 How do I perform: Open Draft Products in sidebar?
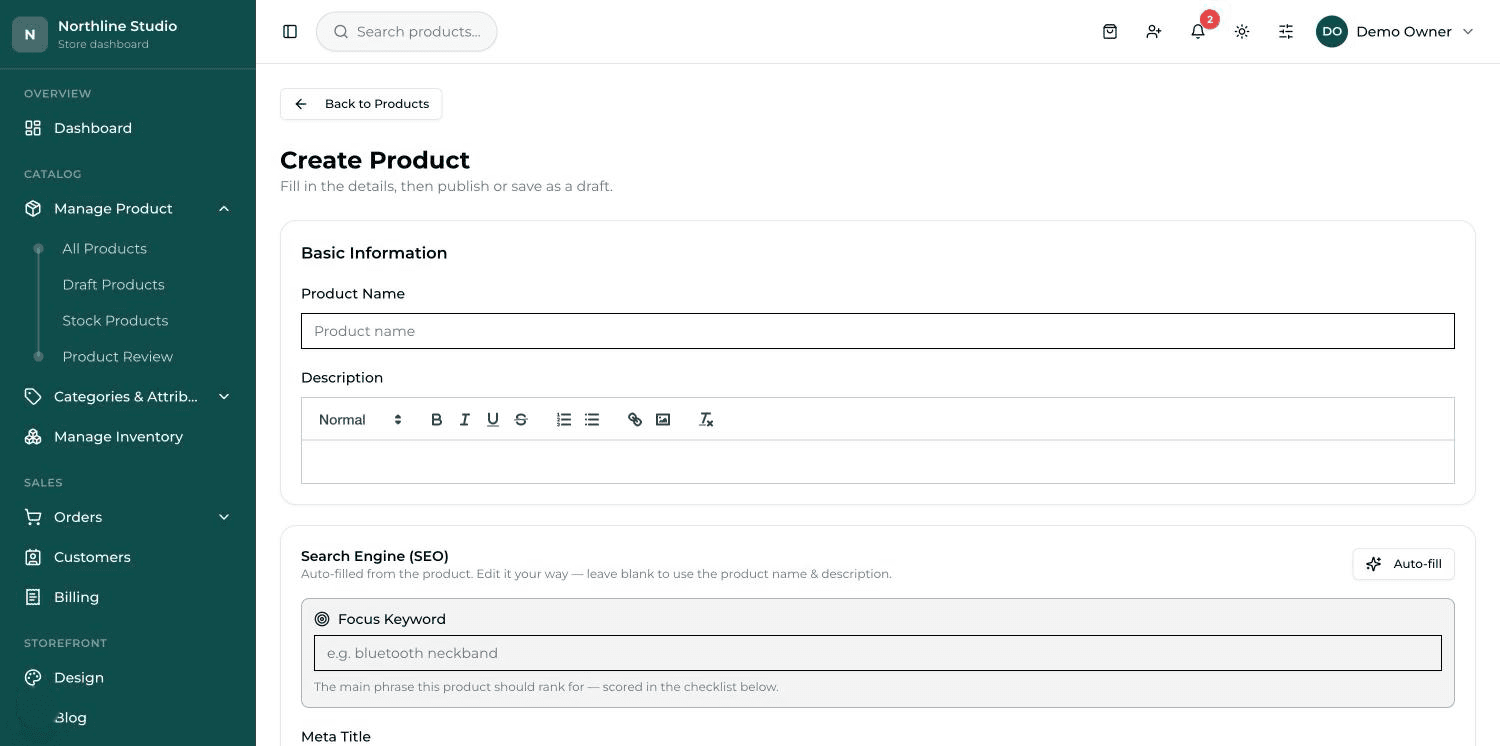tap(113, 285)
